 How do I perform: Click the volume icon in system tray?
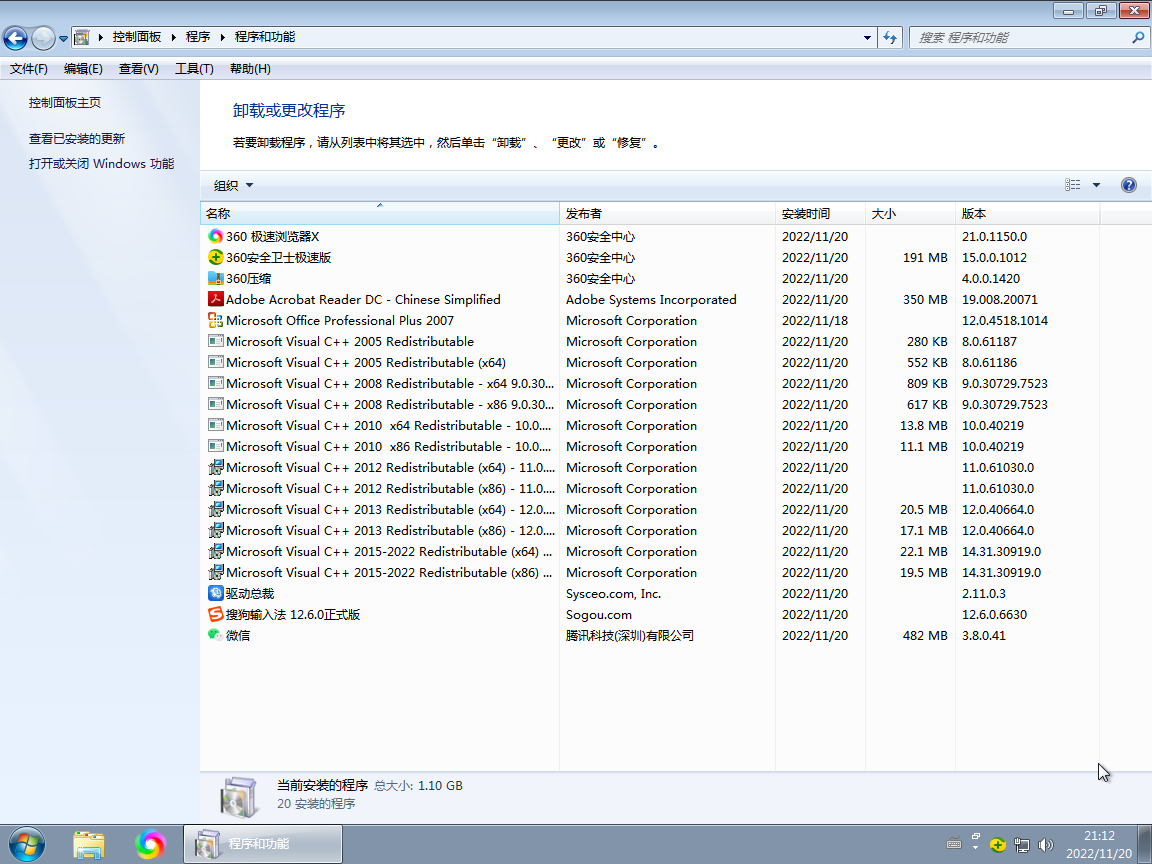[1045, 845]
